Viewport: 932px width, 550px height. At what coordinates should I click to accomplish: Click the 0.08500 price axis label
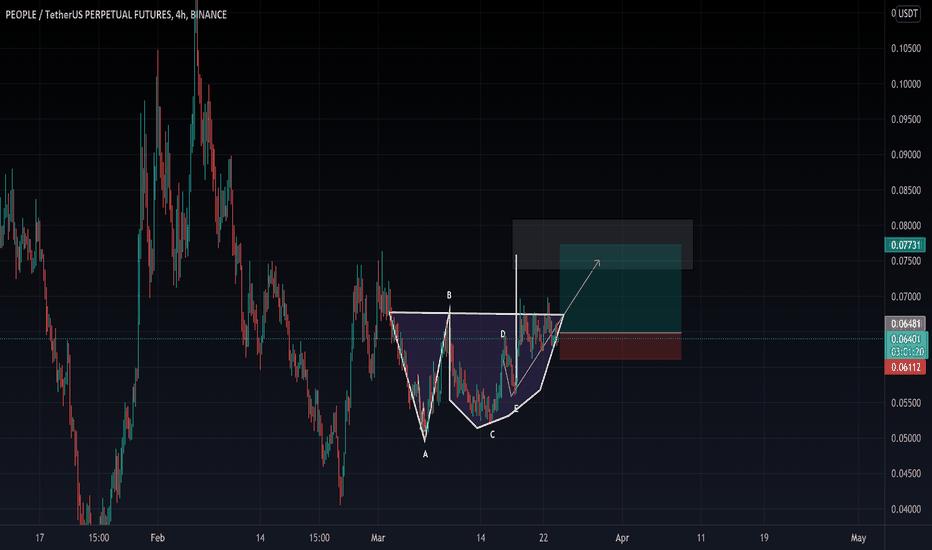(906, 191)
